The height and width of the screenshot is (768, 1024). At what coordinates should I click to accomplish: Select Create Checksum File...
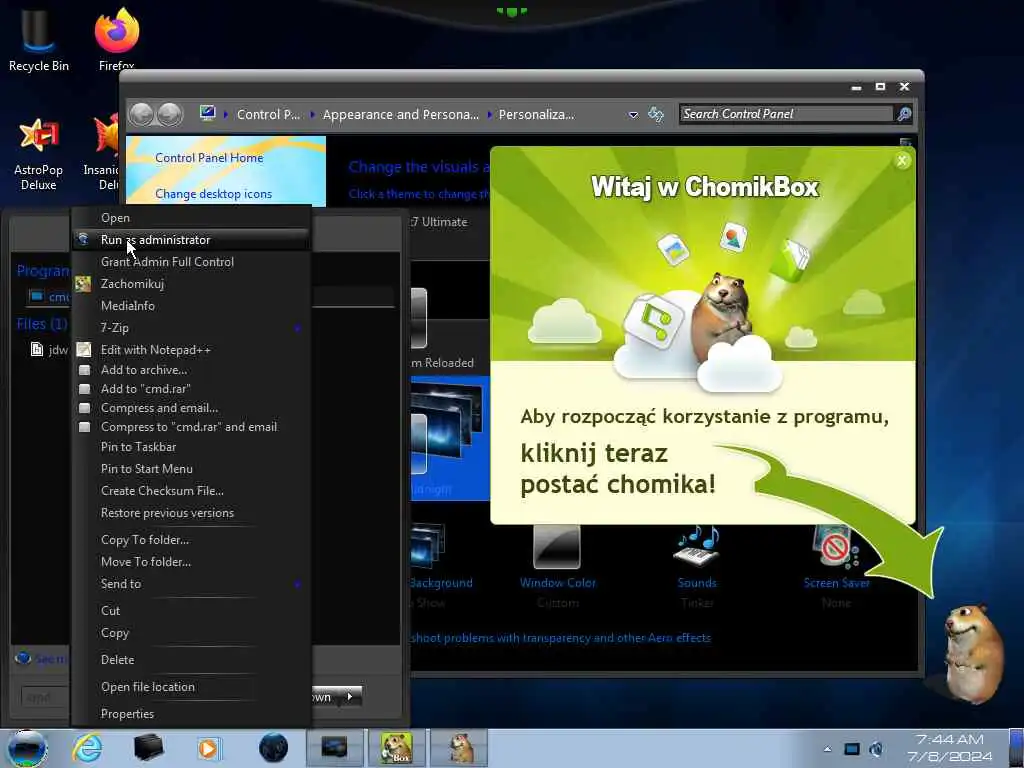point(191,490)
